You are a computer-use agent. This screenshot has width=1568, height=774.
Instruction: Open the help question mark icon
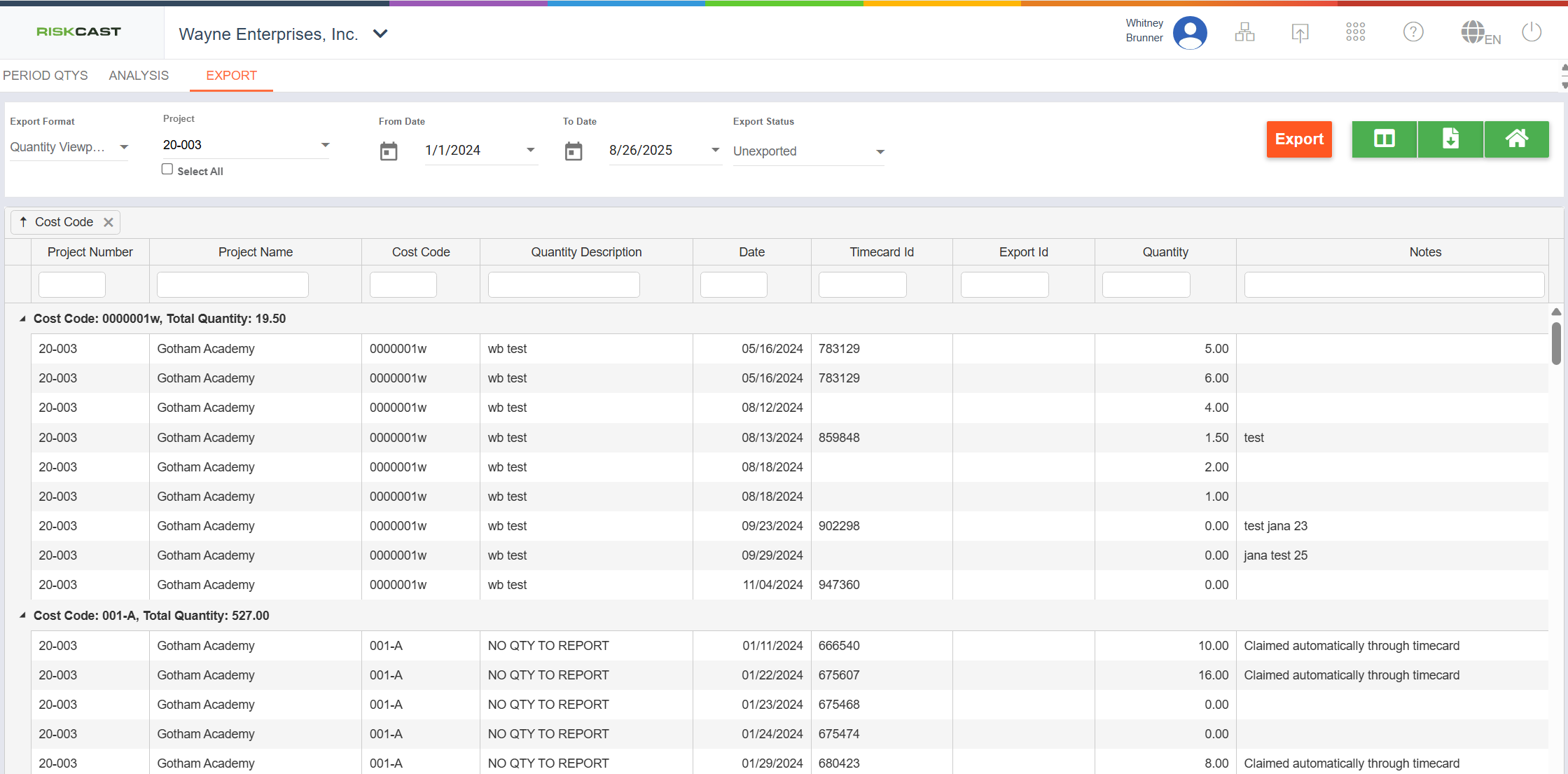click(x=1413, y=32)
